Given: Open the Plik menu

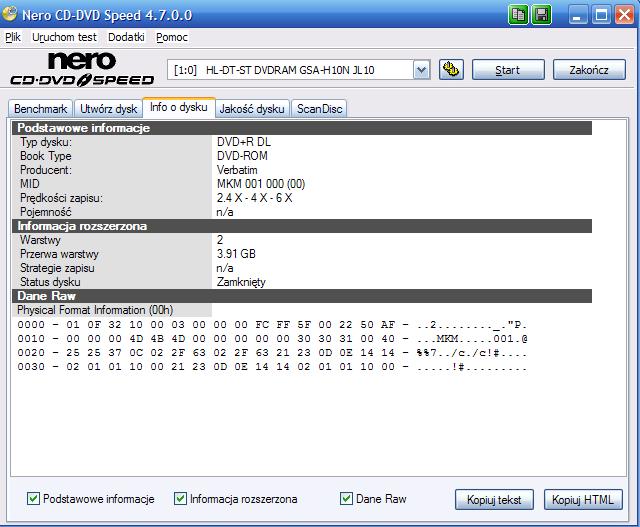Looking at the screenshot, I should [x=13, y=37].
